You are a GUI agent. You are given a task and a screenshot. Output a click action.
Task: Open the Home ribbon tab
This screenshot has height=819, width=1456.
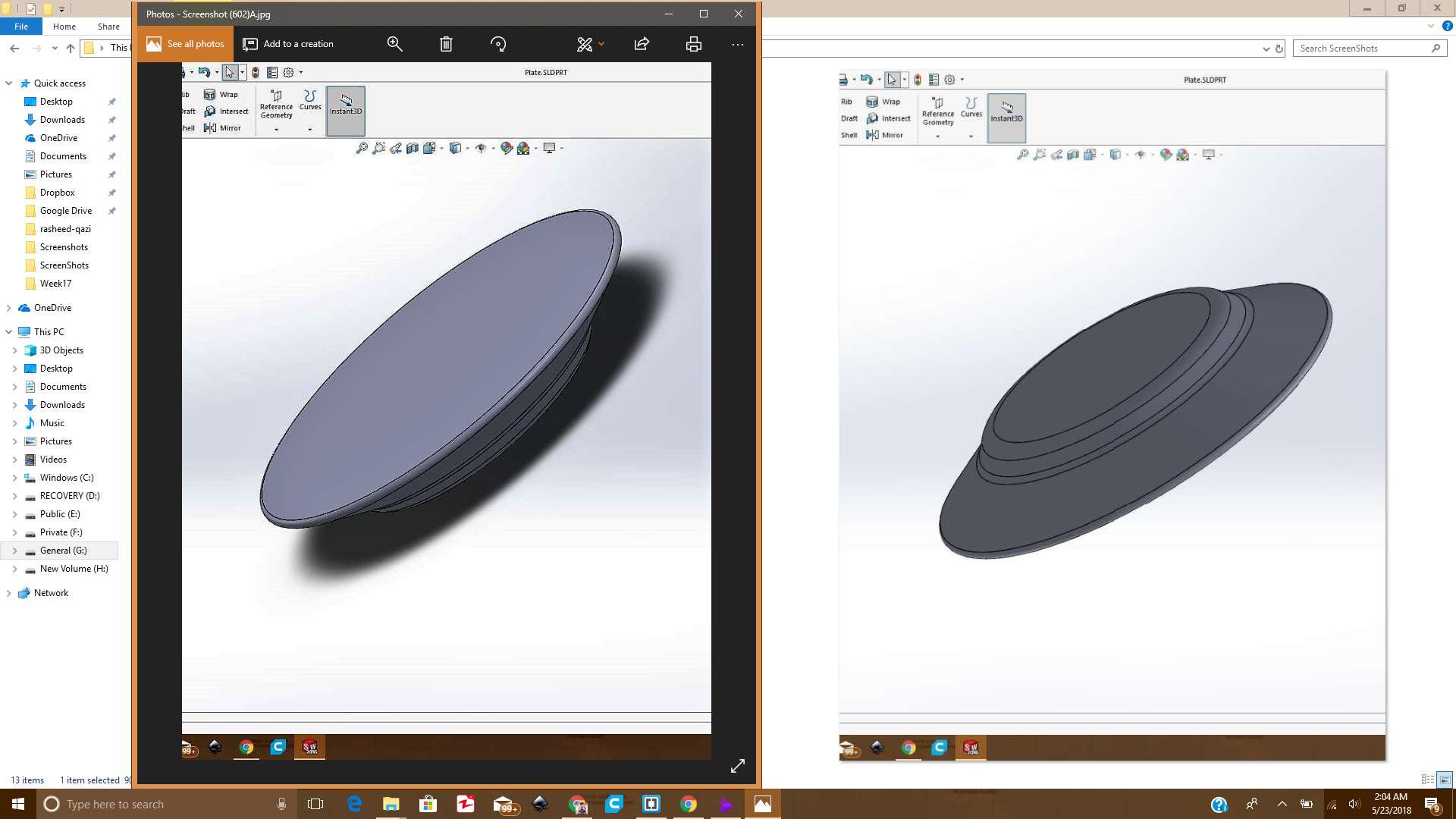[x=64, y=27]
